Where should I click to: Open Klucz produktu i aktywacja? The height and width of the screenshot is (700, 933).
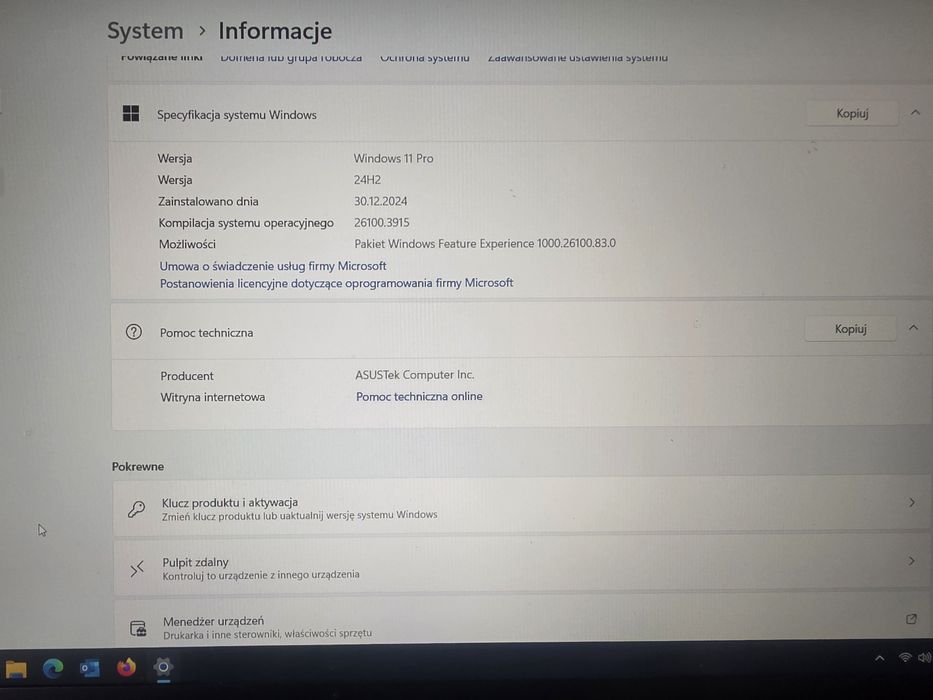(521, 508)
